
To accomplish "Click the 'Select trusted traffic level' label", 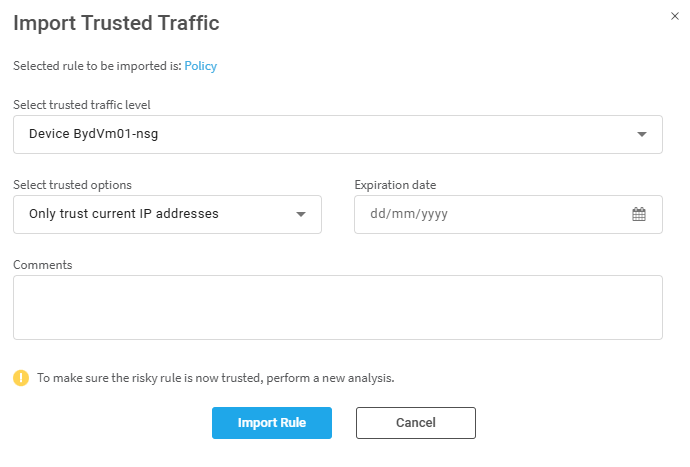I will coord(82,105).
